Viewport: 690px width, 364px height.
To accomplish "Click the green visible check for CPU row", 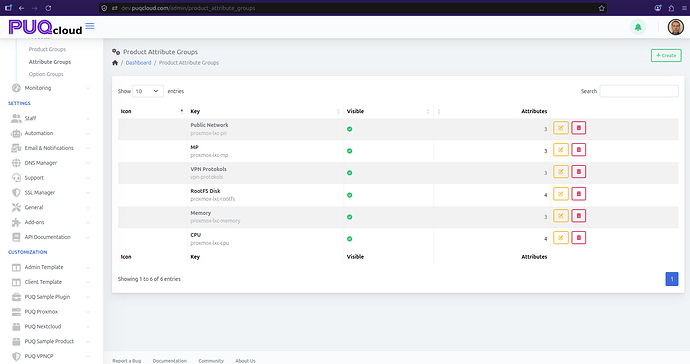I will click(349, 239).
